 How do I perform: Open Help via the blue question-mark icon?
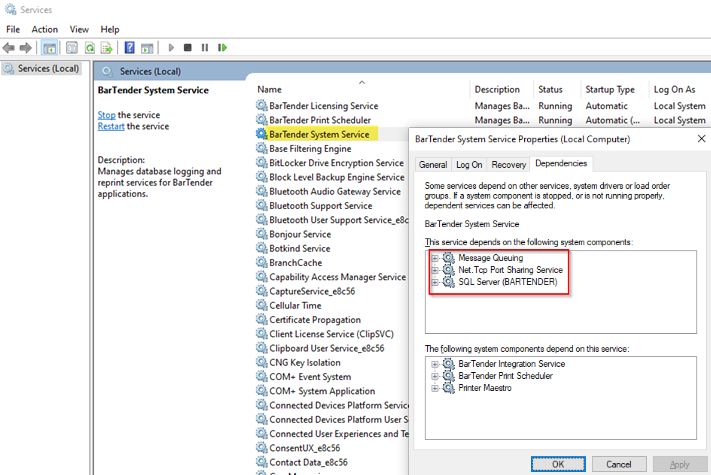pyautogui.click(x=129, y=47)
